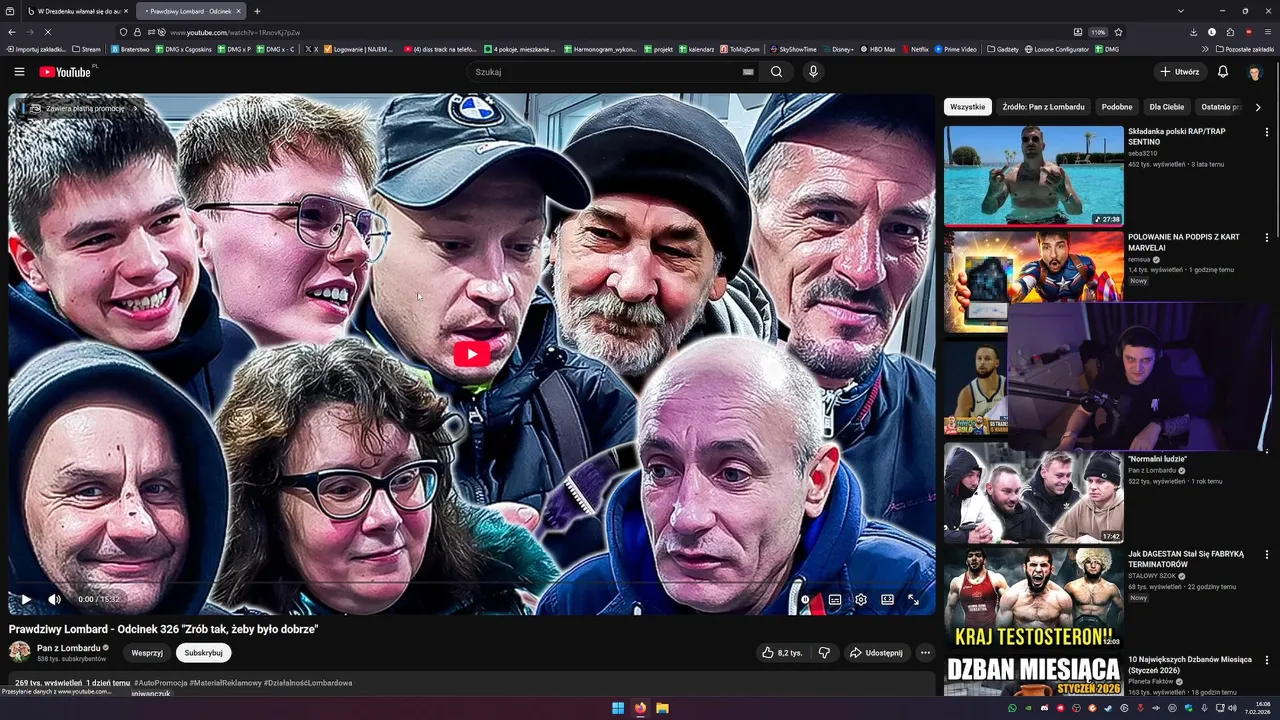Open the on-screen keyboard icon in search box

(747, 72)
